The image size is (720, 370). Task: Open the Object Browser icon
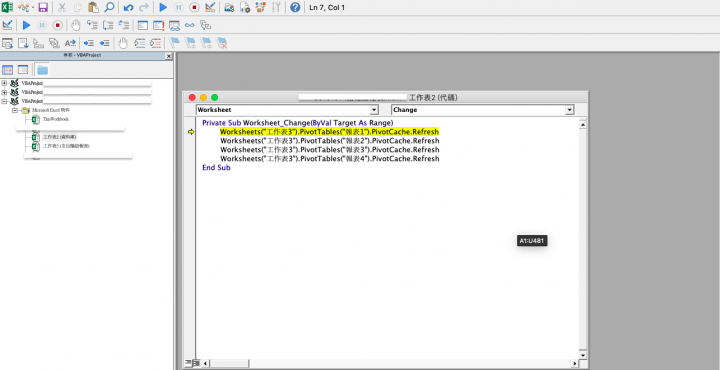tap(260, 7)
